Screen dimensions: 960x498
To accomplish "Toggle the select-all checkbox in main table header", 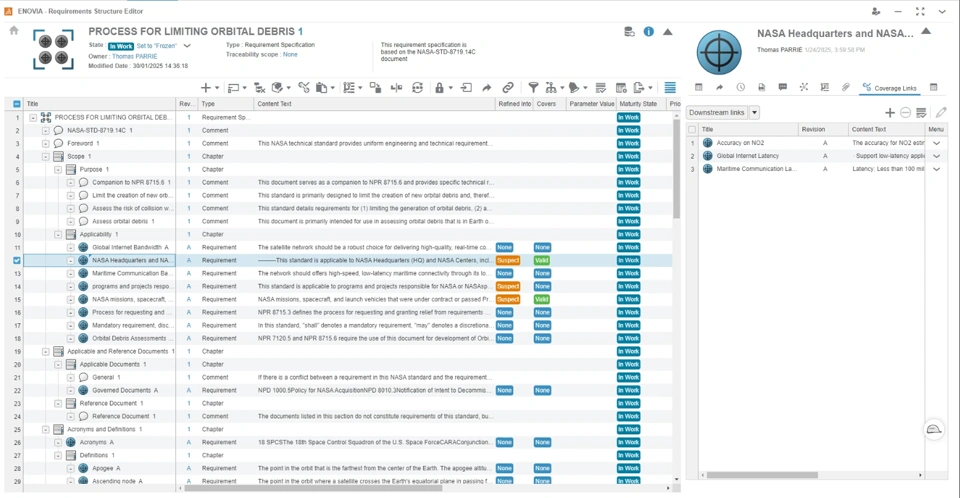I will pyautogui.click(x=17, y=104).
